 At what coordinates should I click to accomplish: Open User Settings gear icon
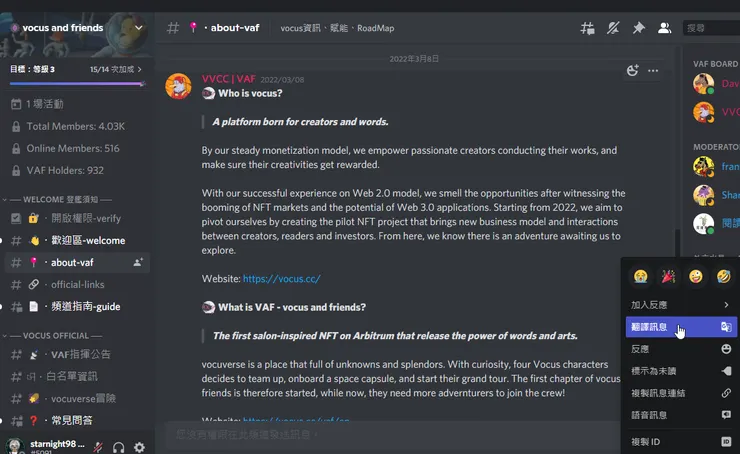point(140,447)
